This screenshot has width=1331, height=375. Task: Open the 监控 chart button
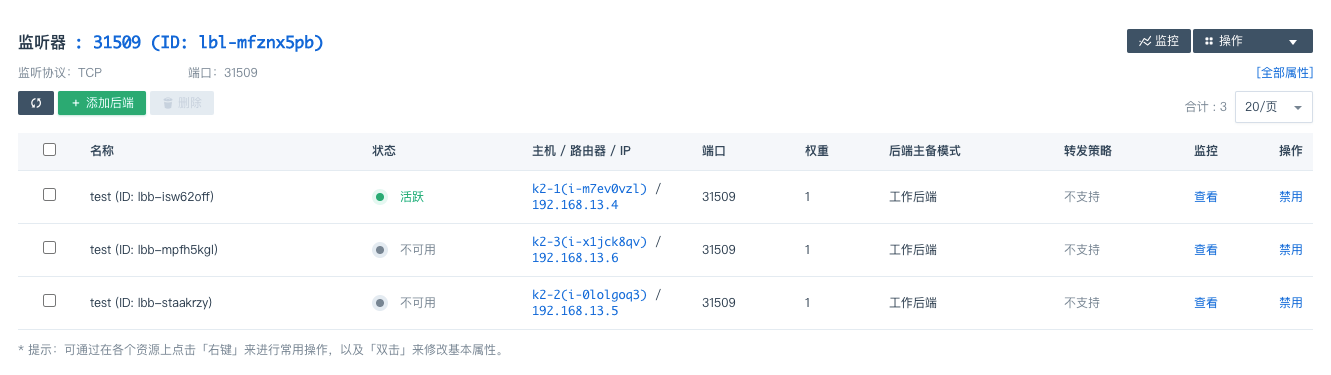click(x=1158, y=41)
